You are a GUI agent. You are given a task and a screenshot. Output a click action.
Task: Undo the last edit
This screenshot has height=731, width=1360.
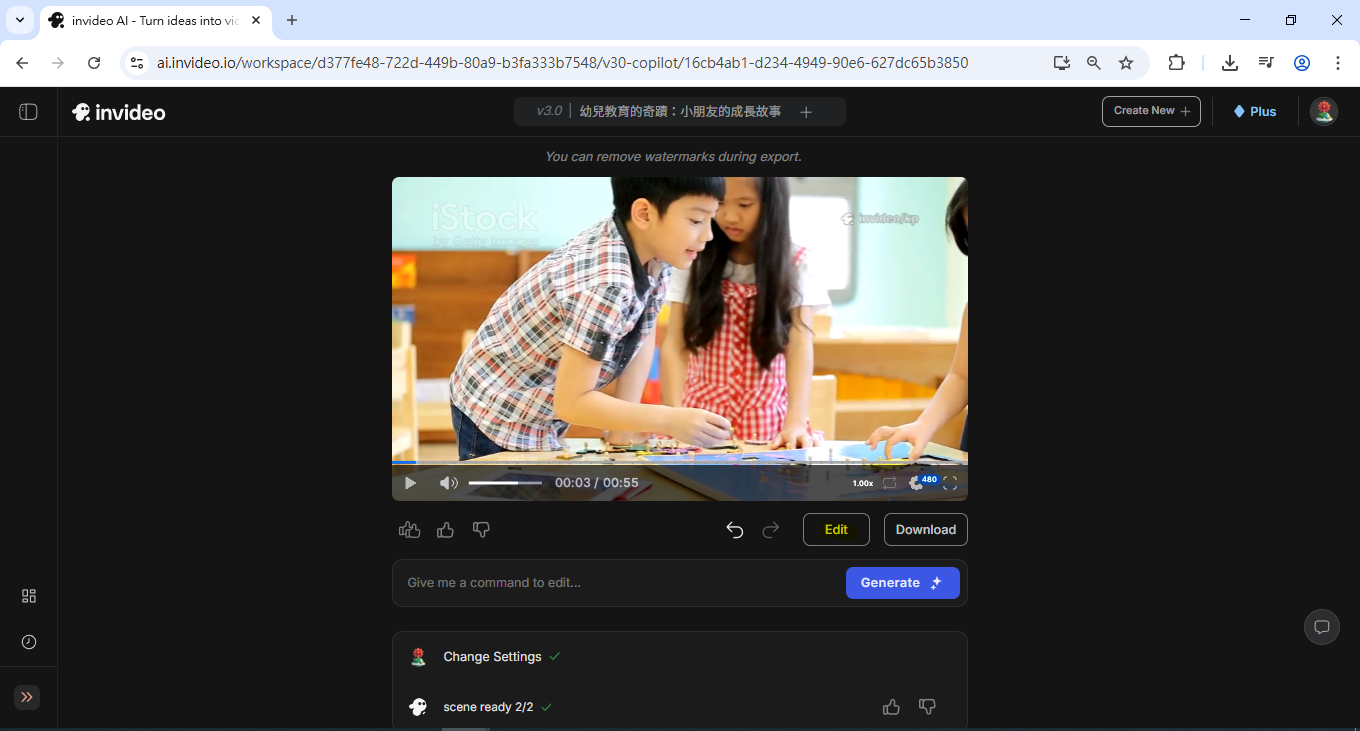[735, 530]
